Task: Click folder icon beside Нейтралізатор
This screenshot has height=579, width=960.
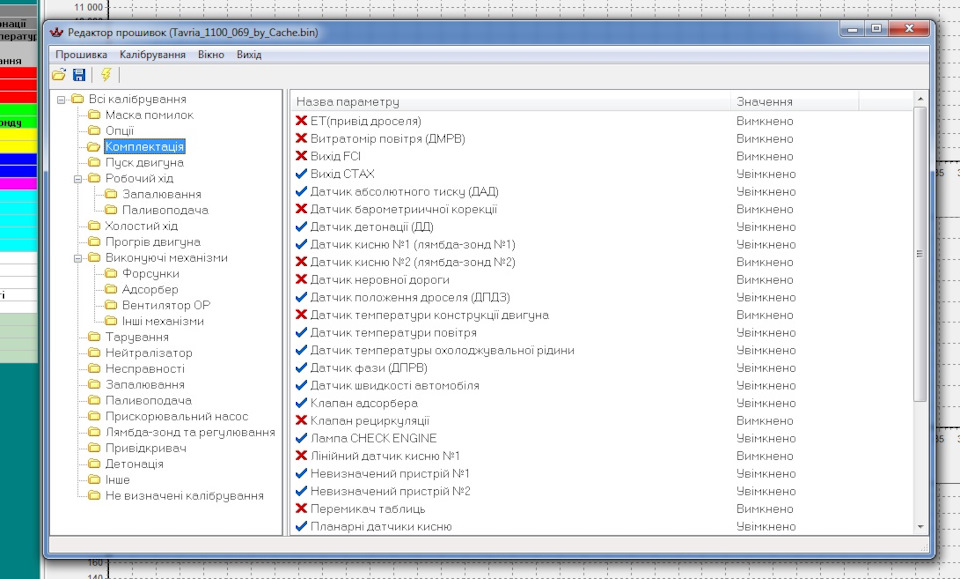Action: pyautogui.click(x=94, y=353)
